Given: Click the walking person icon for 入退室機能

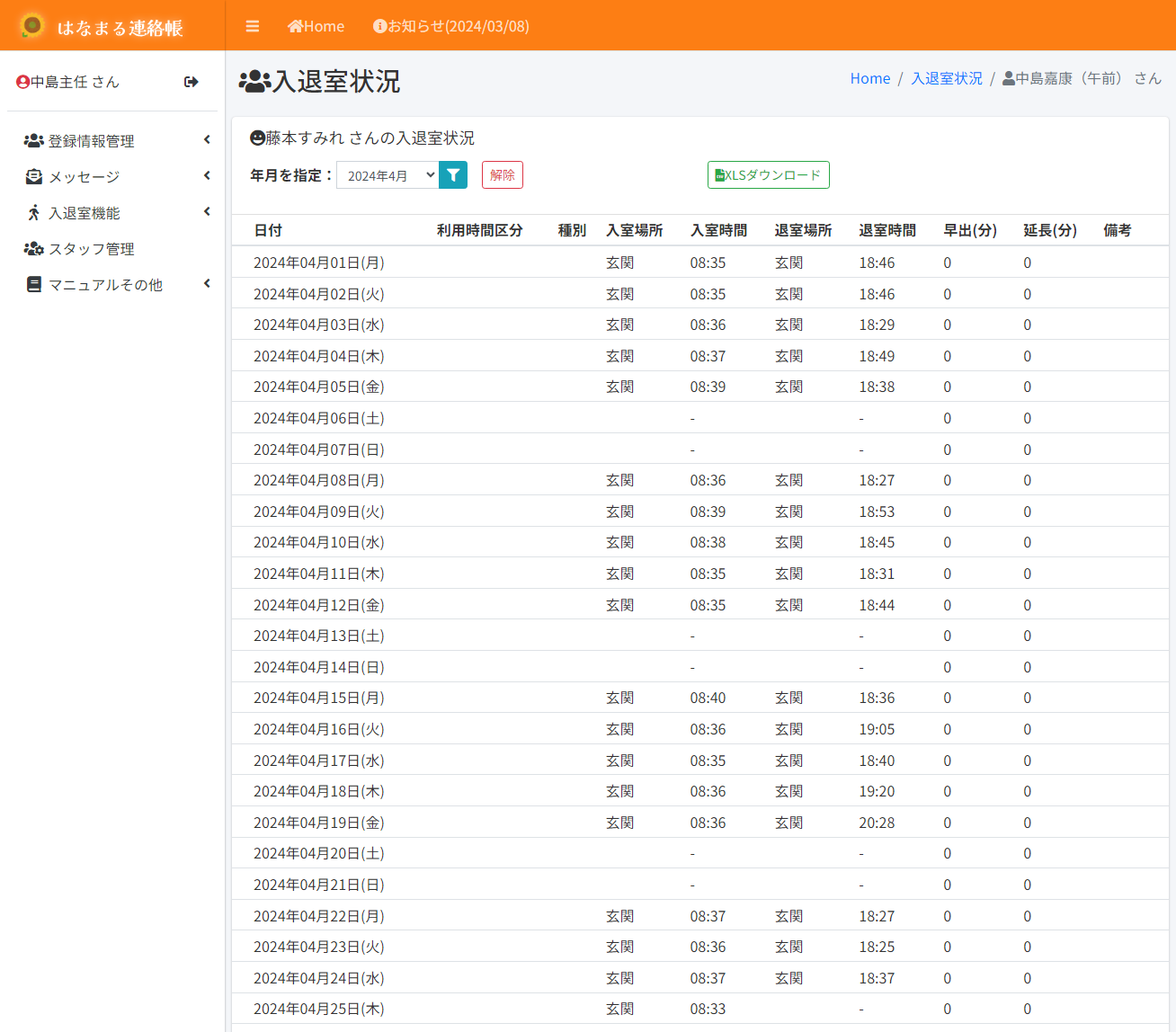Looking at the screenshot, I should pos(34,213).
